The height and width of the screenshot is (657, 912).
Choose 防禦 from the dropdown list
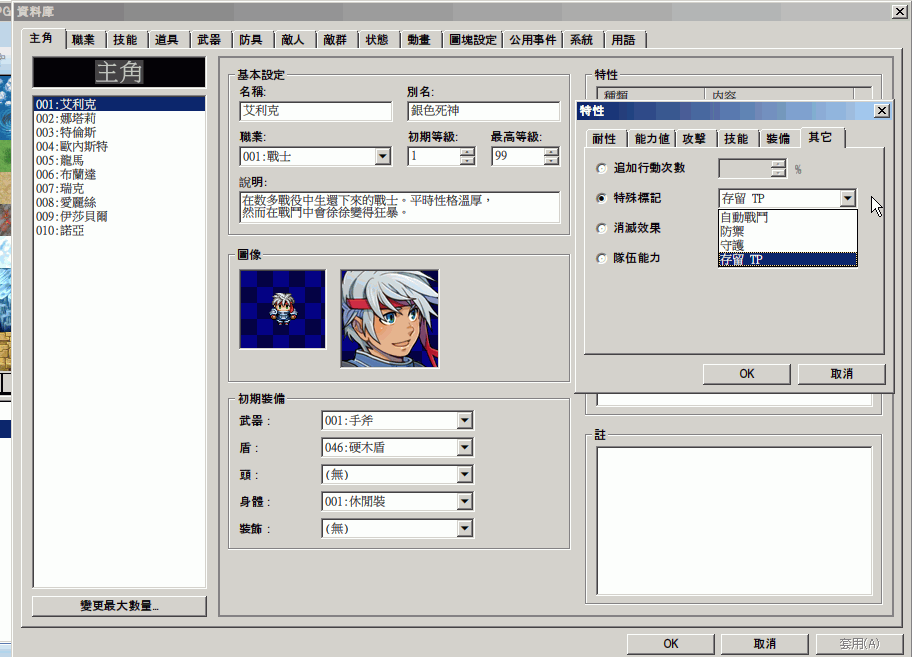[x=788, y=231]
